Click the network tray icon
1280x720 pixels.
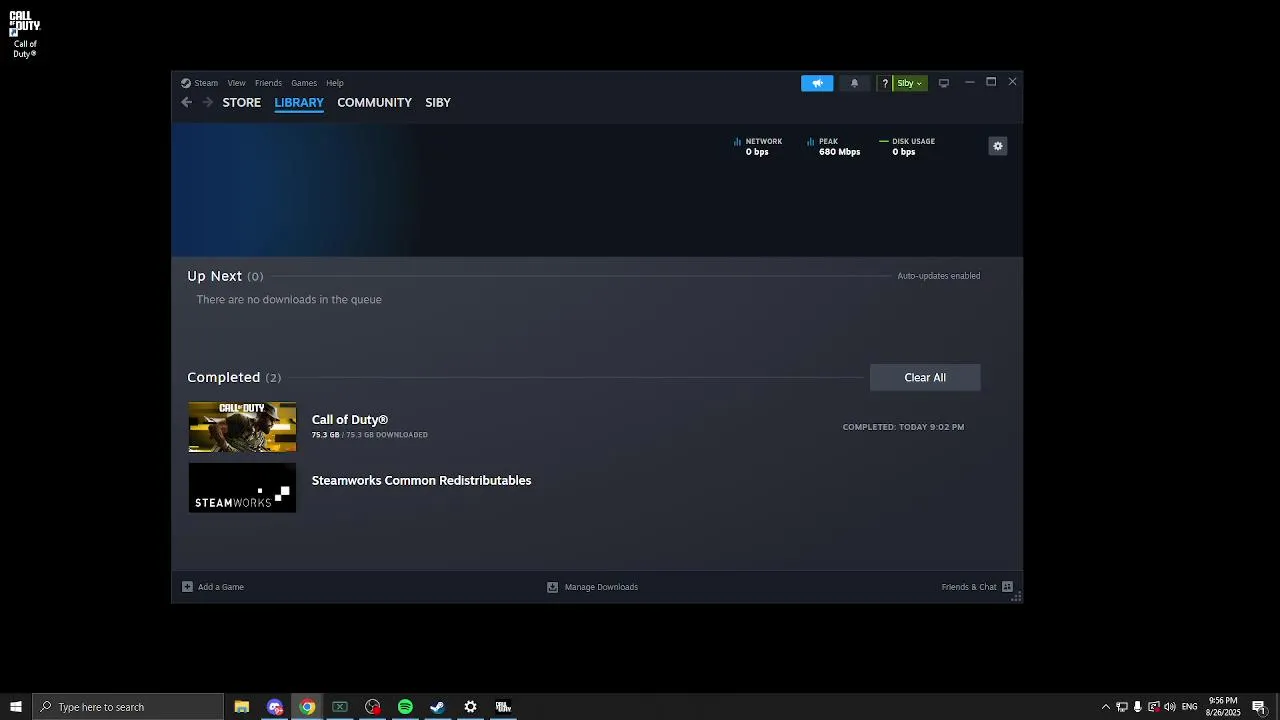point(1122,707)
